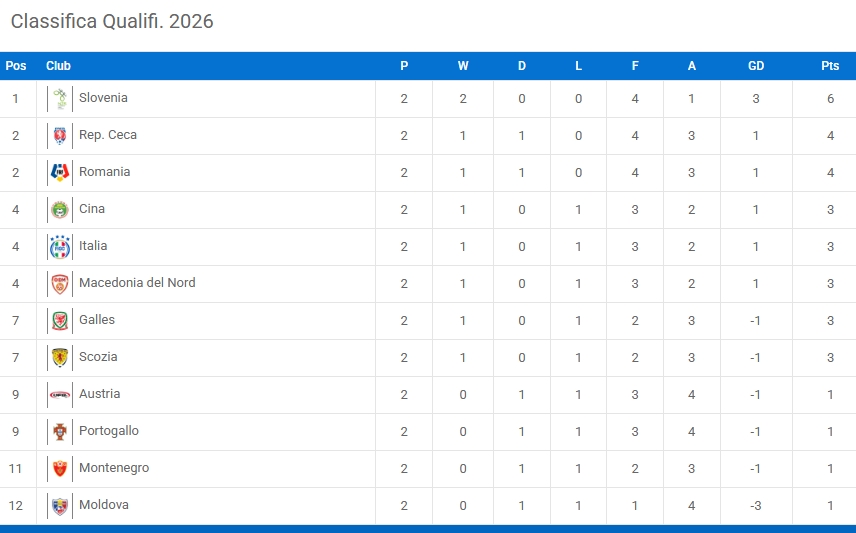Screen dimensions: 856x533
Task: Open the Macedonia del Nord link
Action: [137, 283]
